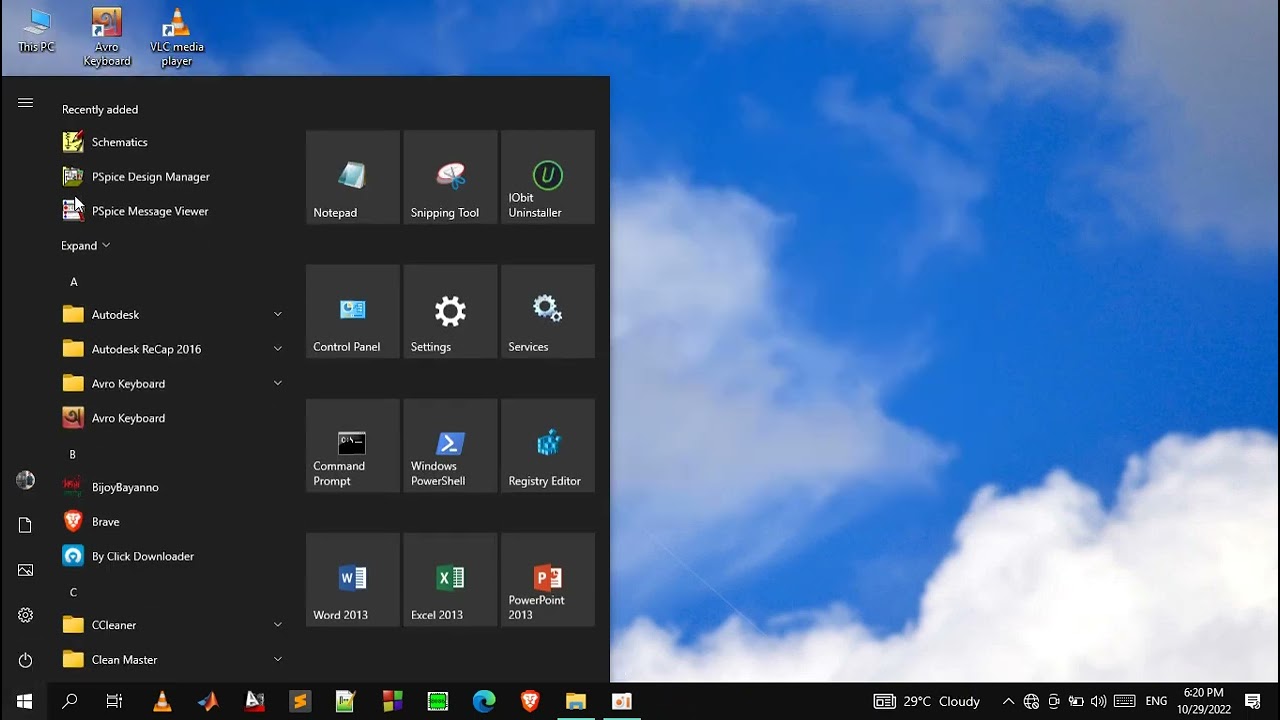The height and width of the screenshot is (720, 1280).
Task: Open the taskbar Search magnifier
Action: pos(69,701)
